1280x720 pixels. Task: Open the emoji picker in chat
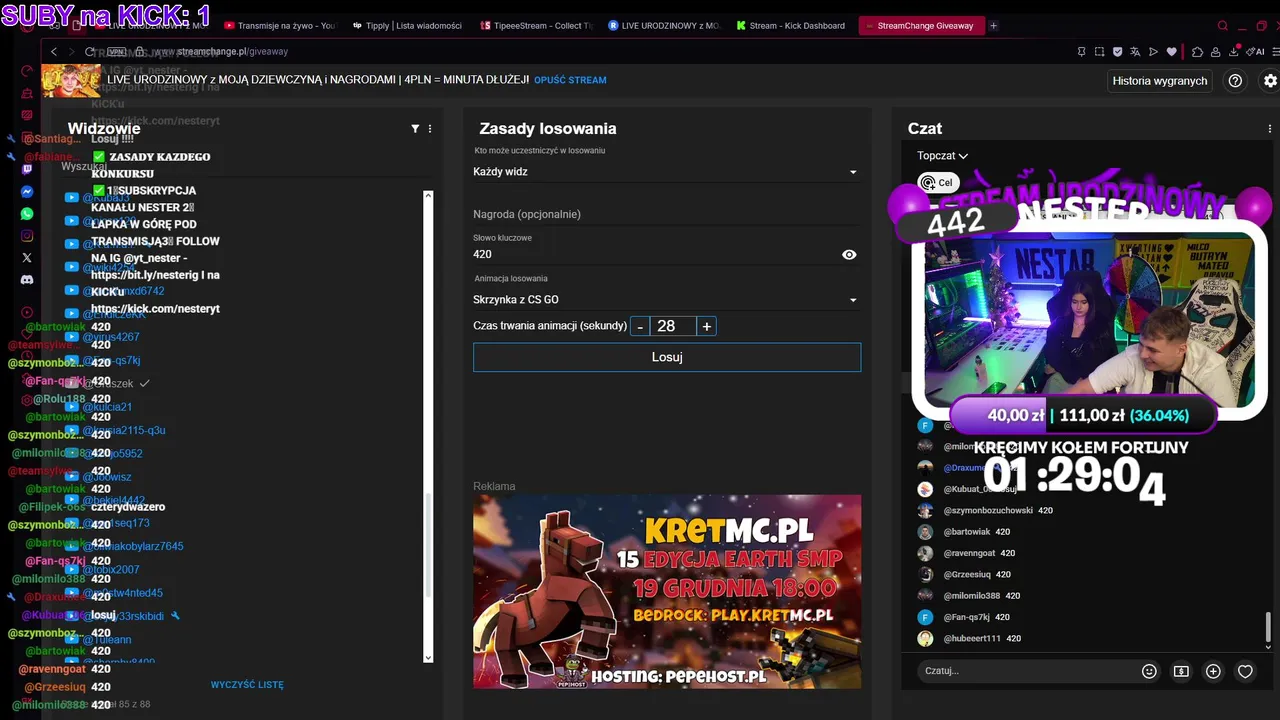tap(1149, 671)
